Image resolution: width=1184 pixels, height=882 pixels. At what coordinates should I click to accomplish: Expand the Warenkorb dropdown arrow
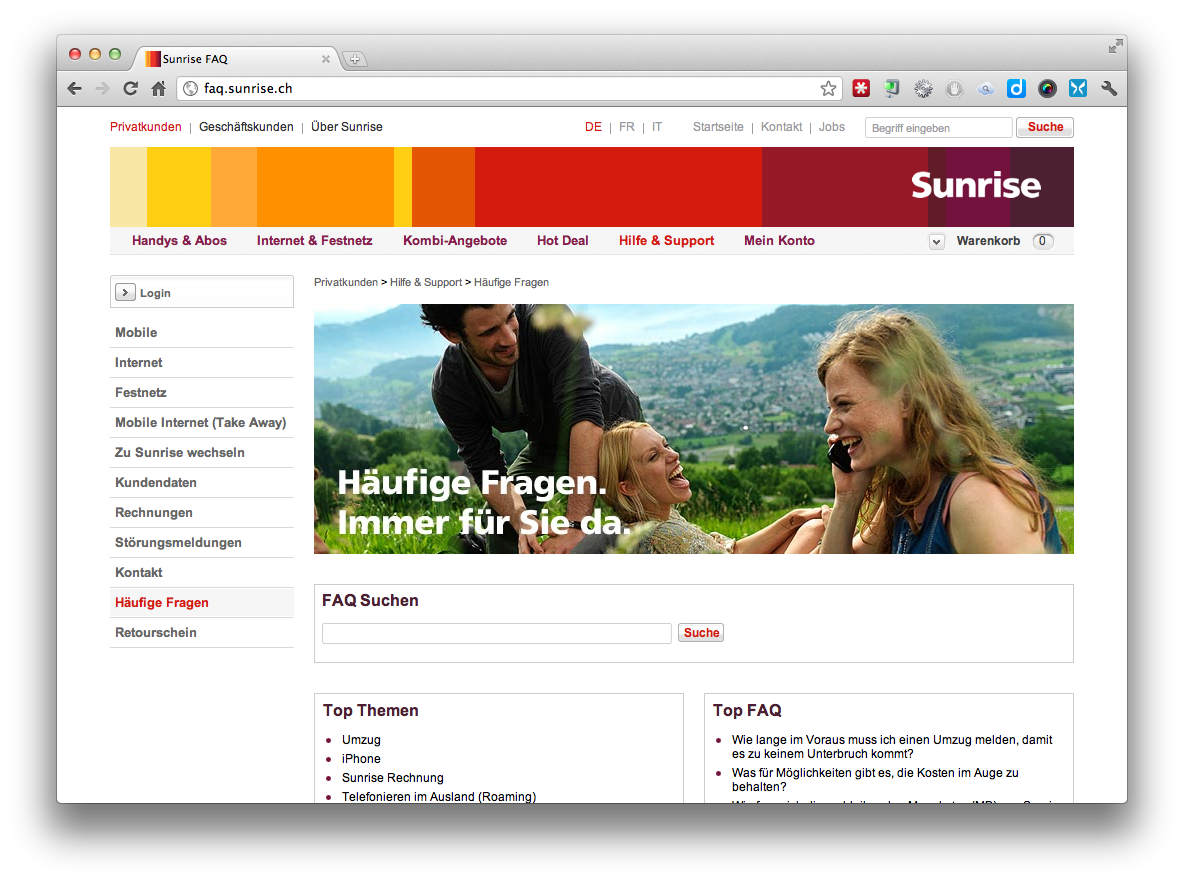click(936, 242)
